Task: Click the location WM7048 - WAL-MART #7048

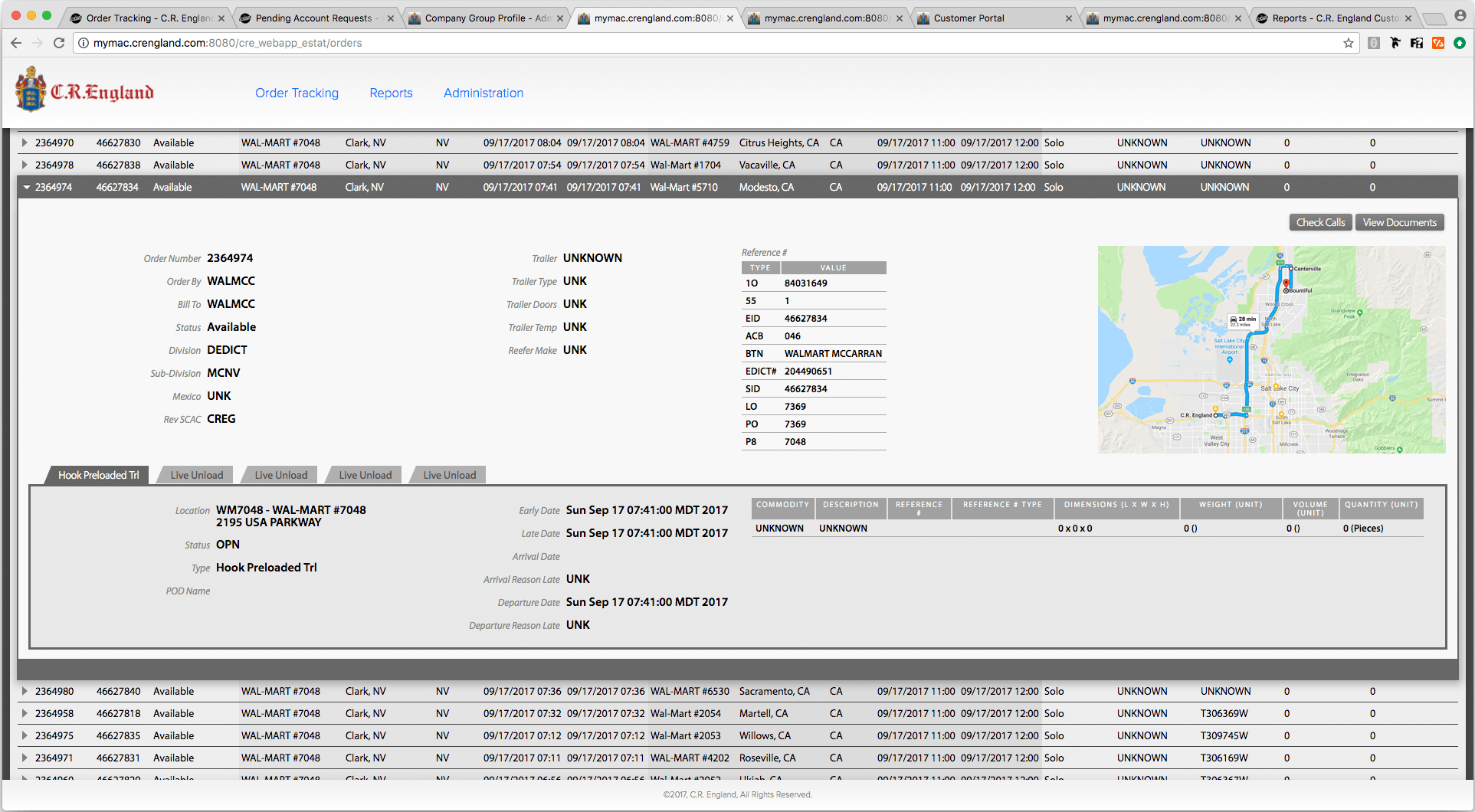Action: [291, 510]
